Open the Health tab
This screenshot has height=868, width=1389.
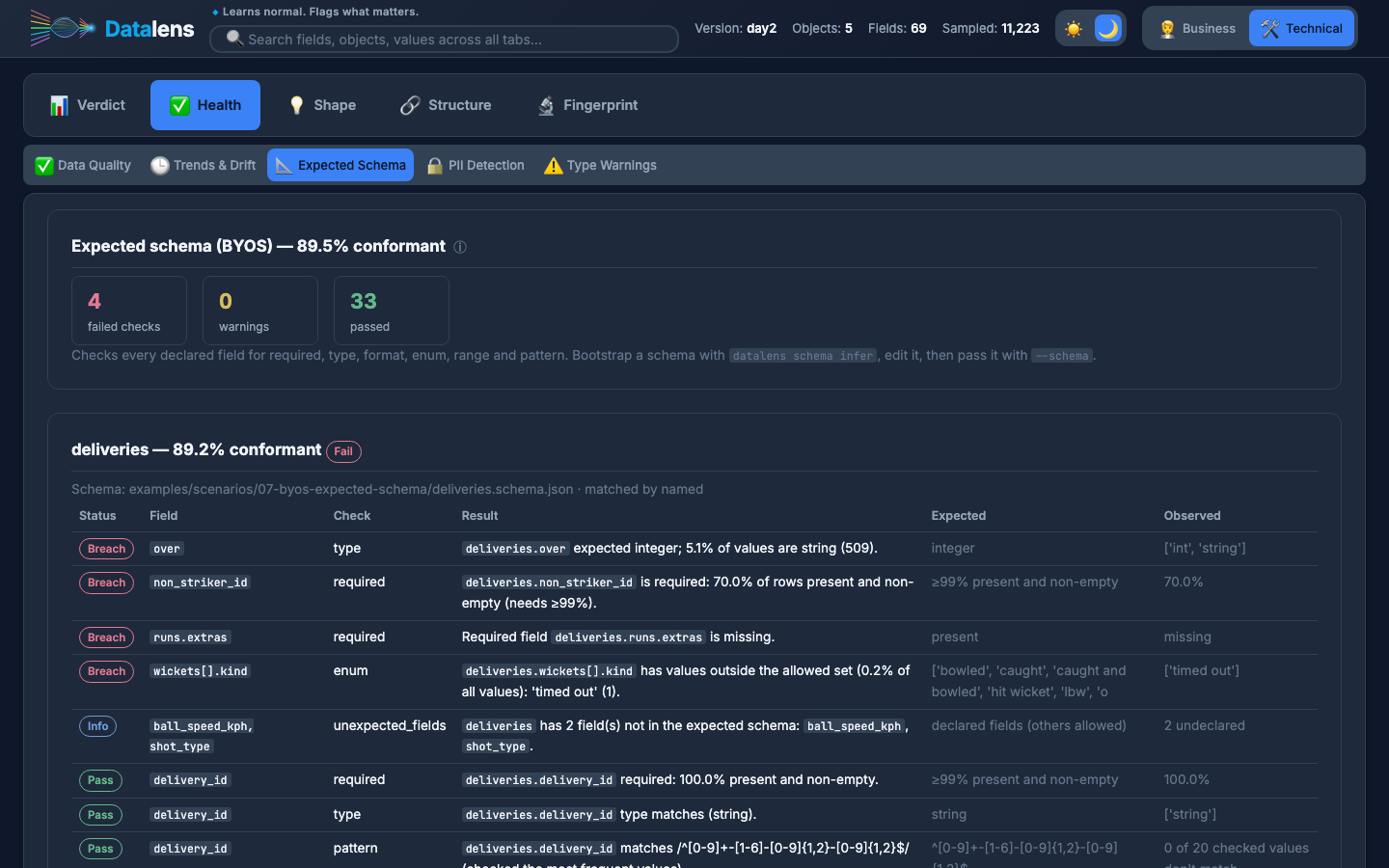(x=205, y=105)
